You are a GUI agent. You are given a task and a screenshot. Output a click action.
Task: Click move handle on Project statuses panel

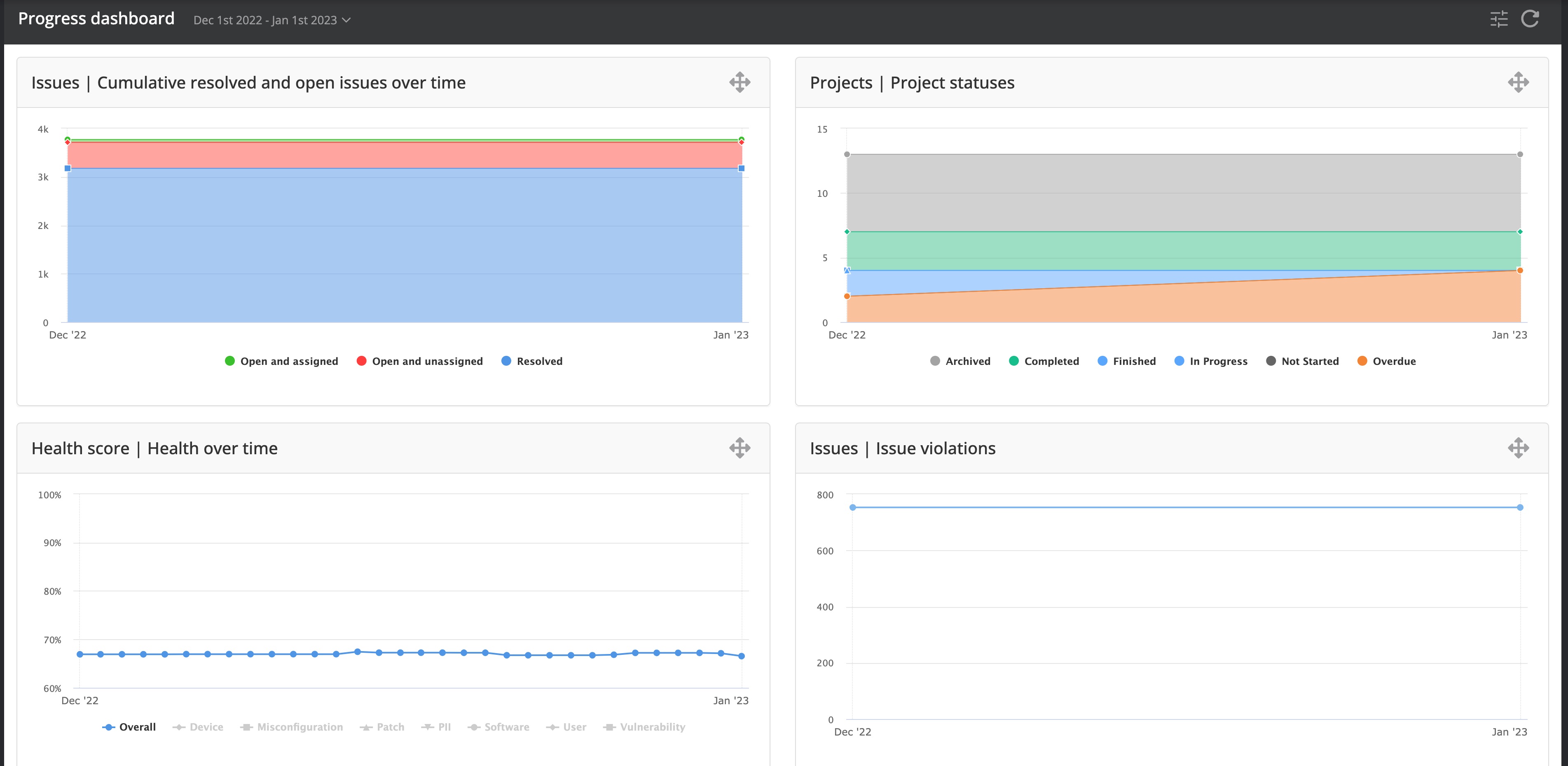(1518, 82)
